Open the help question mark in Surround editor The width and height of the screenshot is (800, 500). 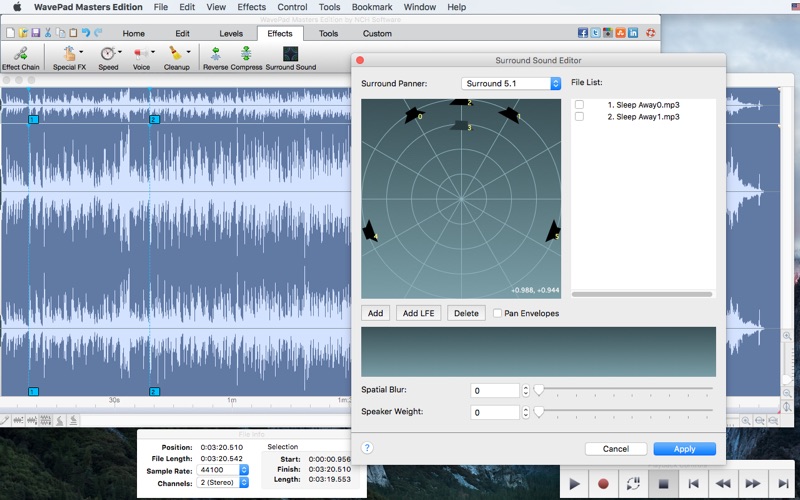pyautogui.click(x=367, y=448)
